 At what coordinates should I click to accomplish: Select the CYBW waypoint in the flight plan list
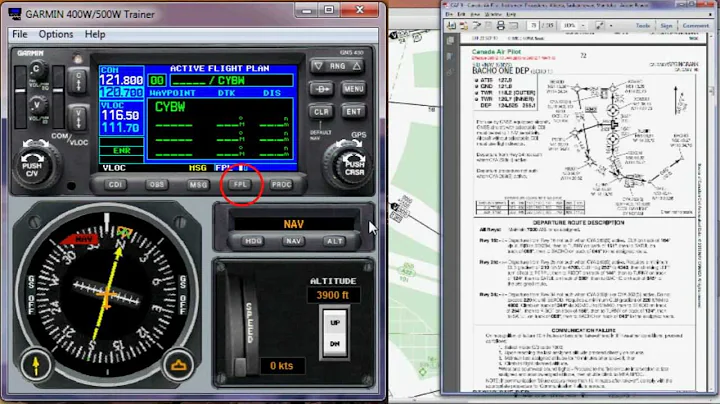click(170, 107)
